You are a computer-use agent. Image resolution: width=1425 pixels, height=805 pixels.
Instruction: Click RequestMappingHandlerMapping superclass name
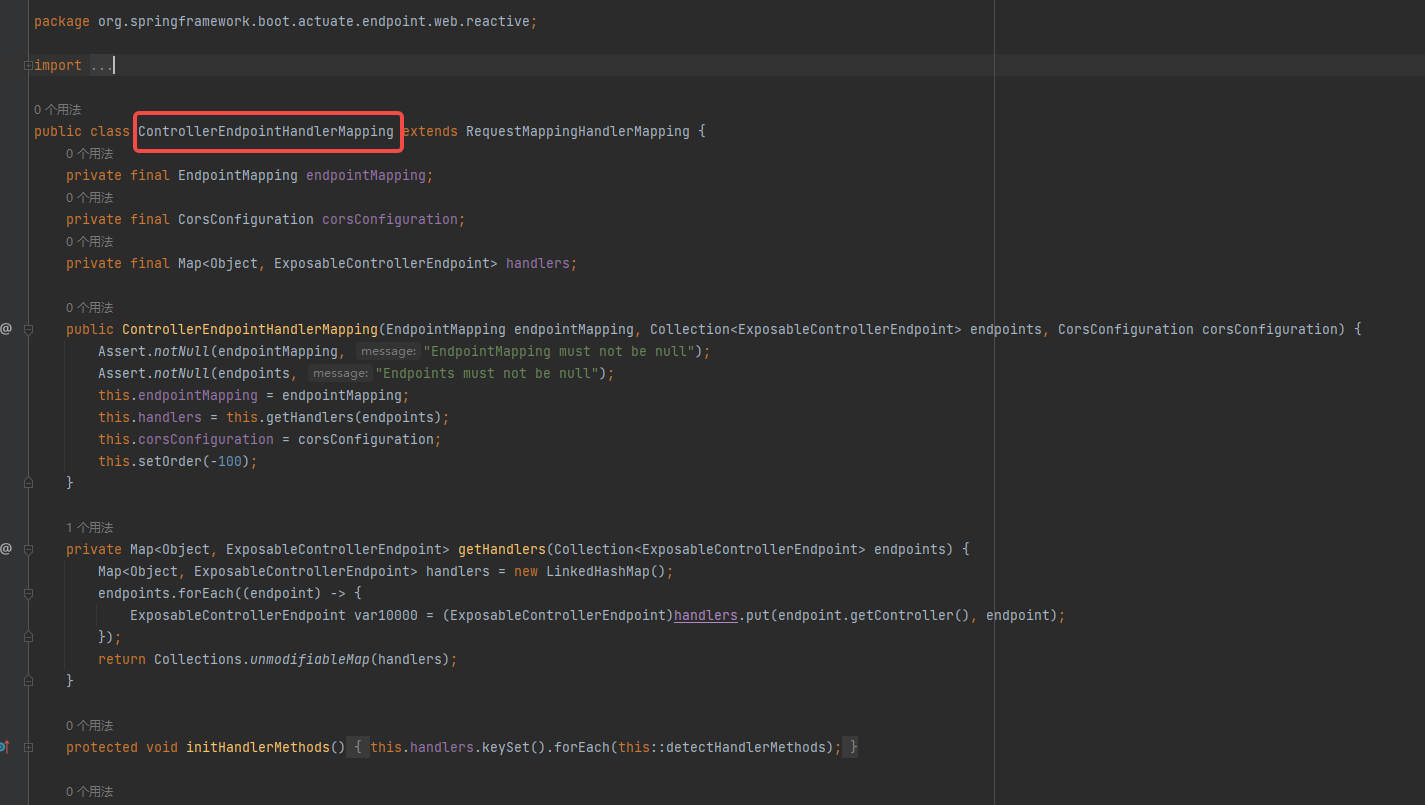click(x=578, y=131)
